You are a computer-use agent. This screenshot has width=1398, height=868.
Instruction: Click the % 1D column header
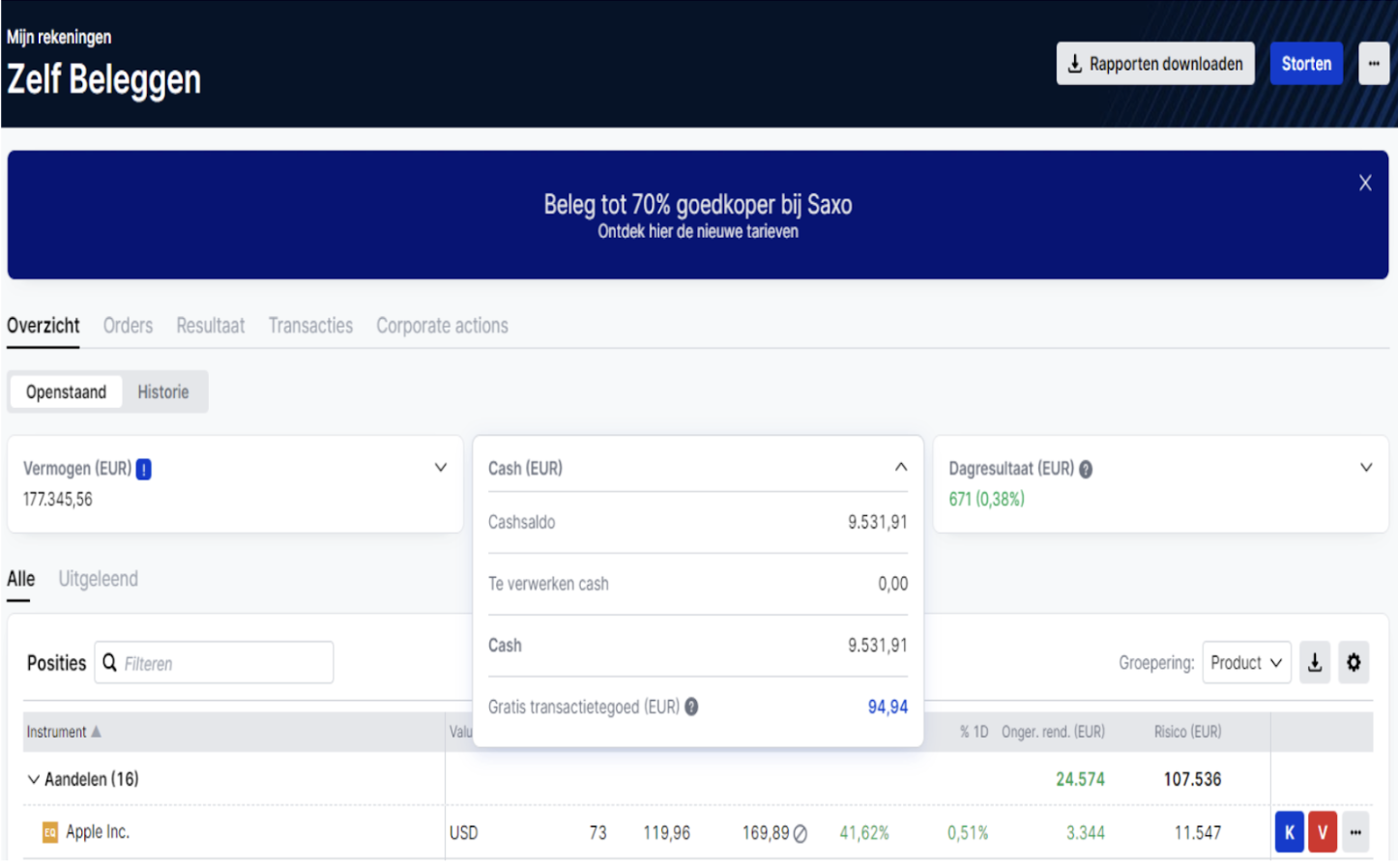click(974, 732)
